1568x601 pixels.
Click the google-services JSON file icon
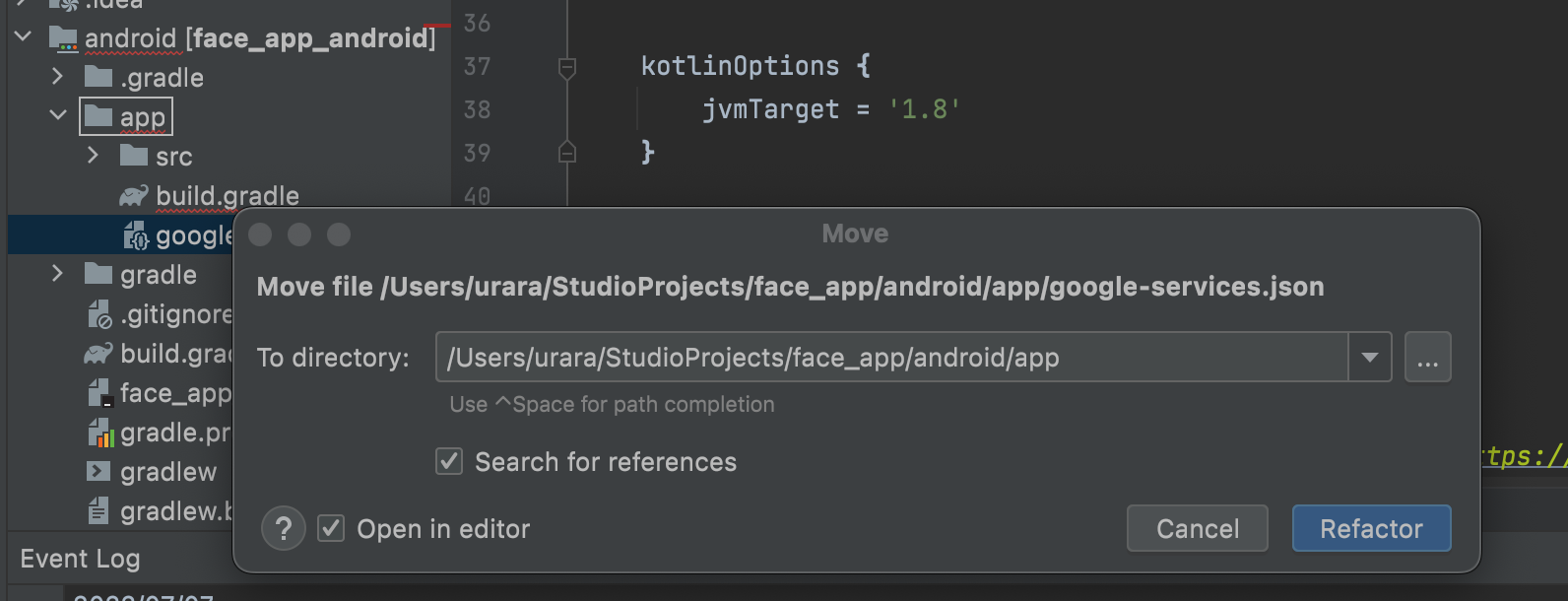(135, 236)
